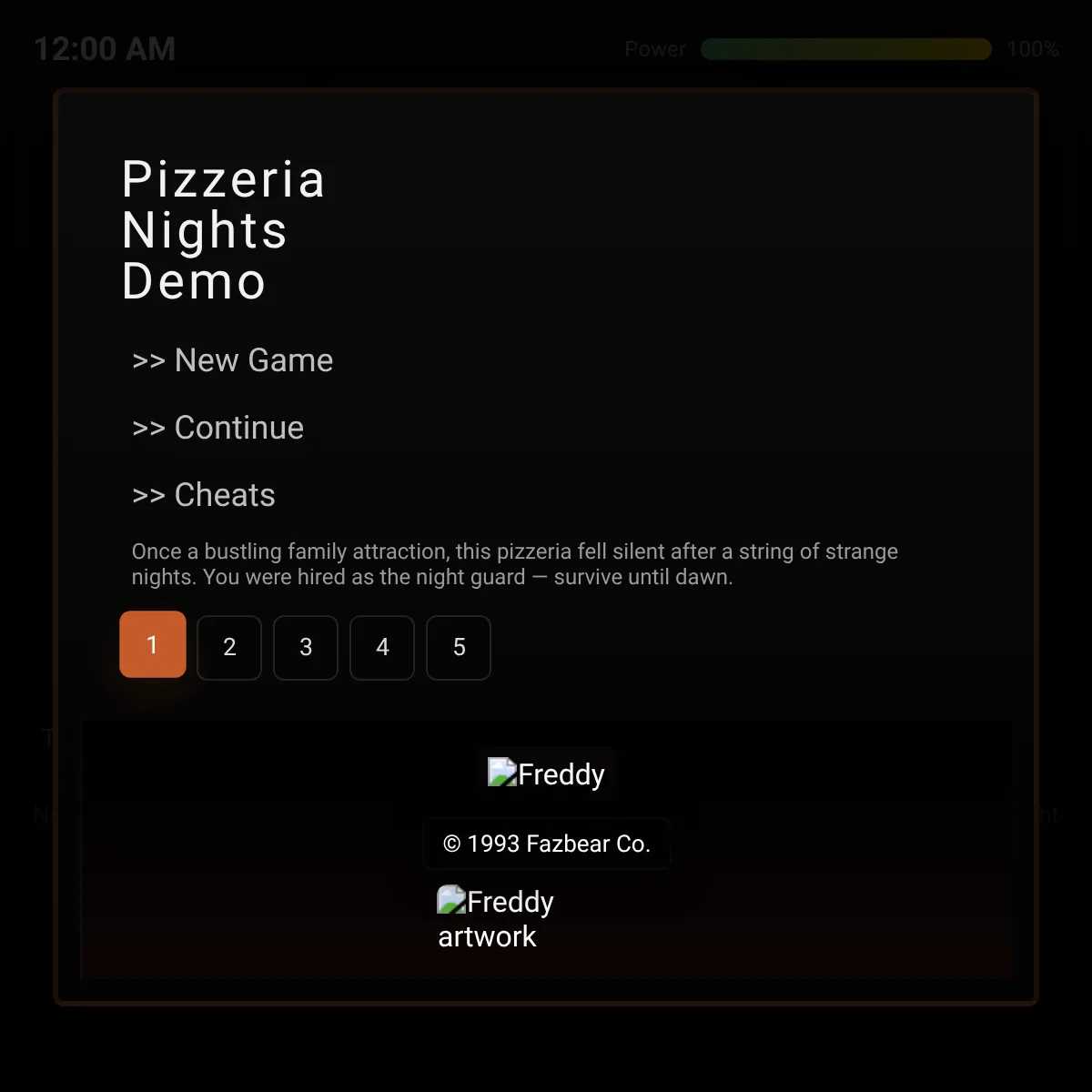Click the Power label

pos(655,49)
